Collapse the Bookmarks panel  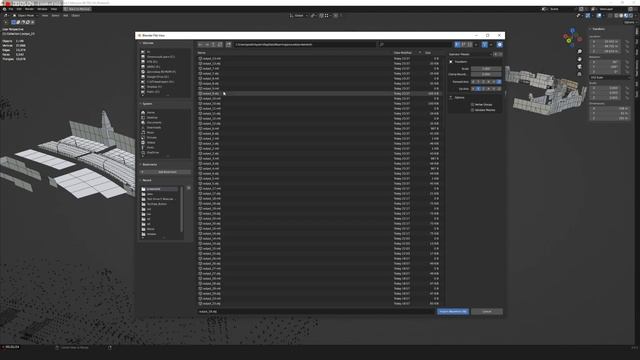click(x=140, y=164)
